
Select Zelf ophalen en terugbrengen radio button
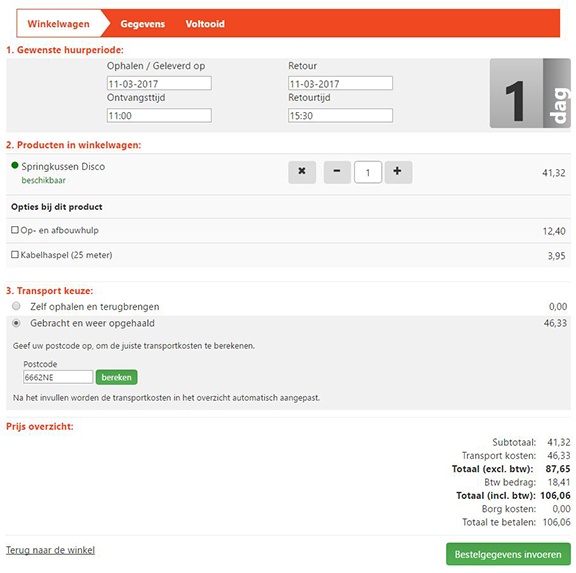click(x=16, y=306)
